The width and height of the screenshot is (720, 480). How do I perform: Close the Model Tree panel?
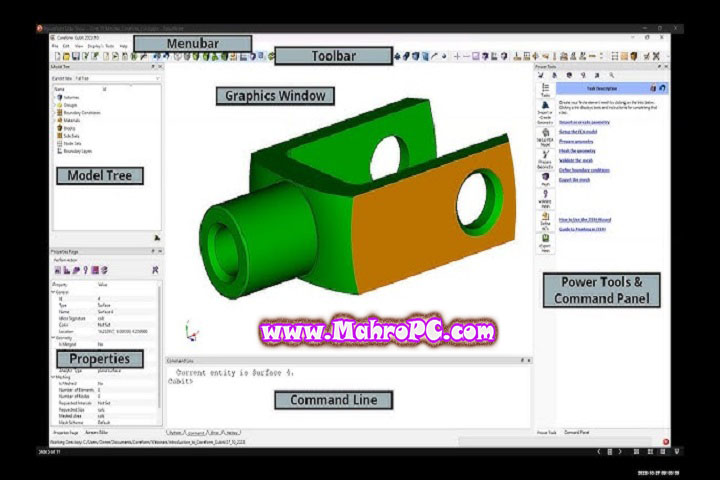click(x=160, y=67)
